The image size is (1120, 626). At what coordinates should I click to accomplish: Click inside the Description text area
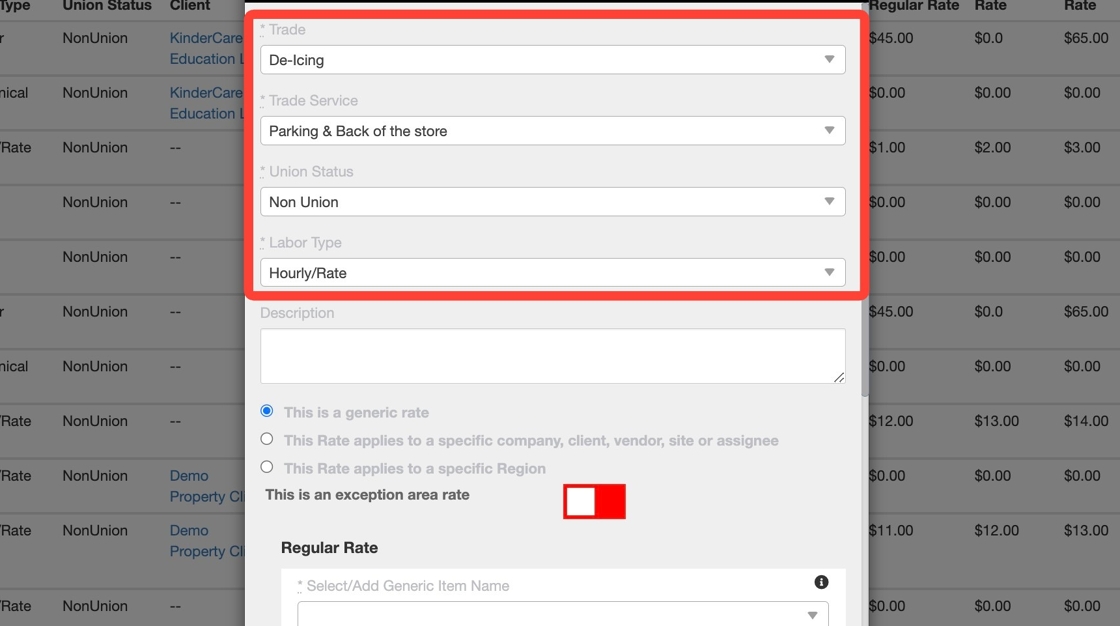click(x=552, y=355)
